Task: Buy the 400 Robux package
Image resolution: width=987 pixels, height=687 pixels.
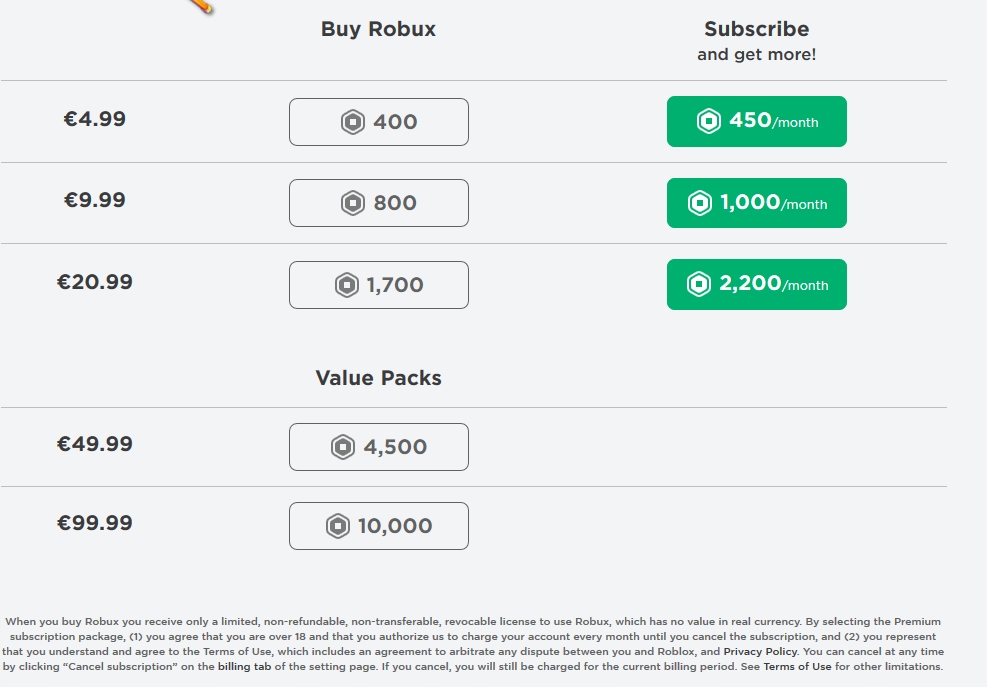Action: point(378,121)
